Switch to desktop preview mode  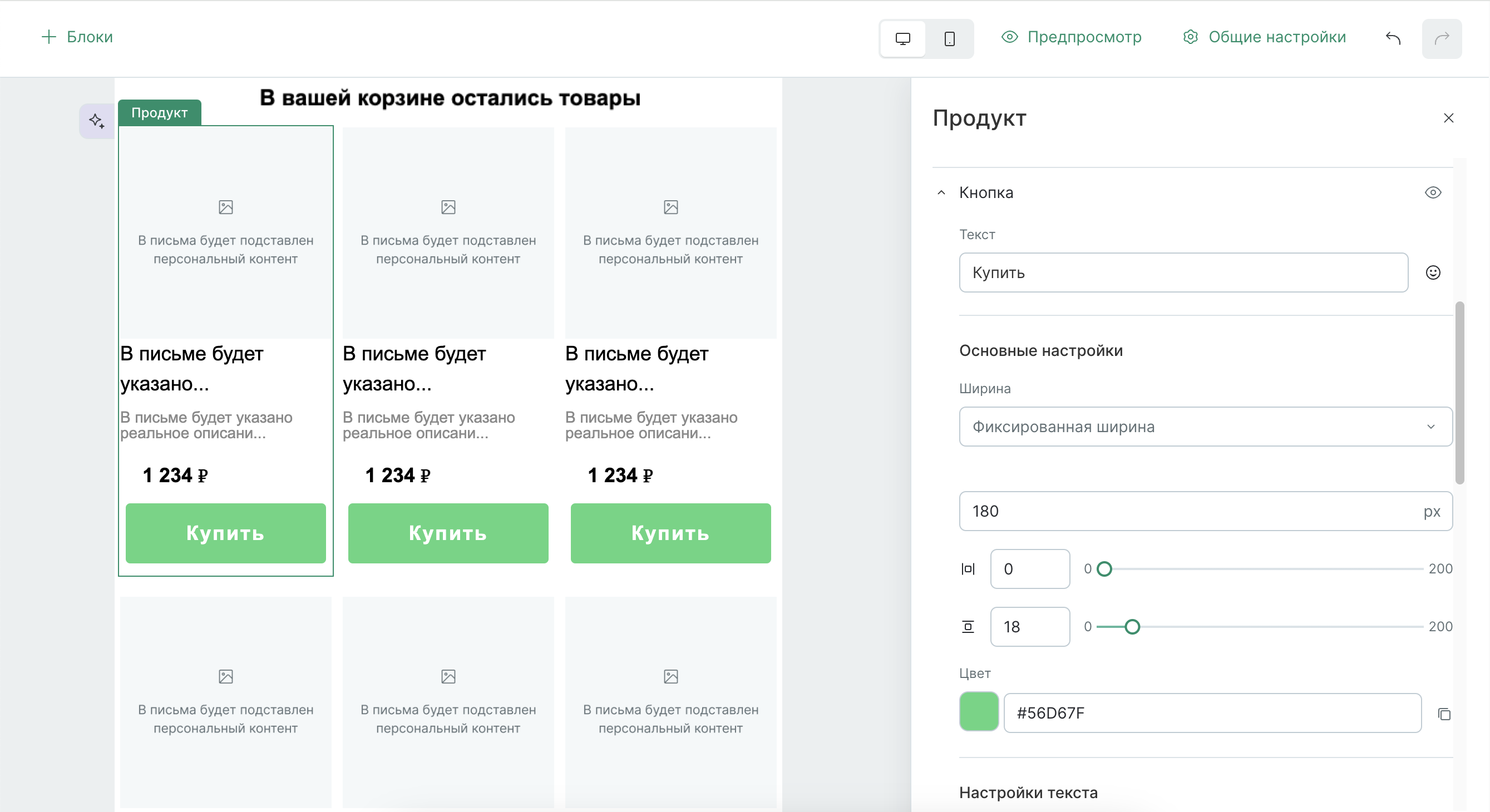pyautogui.click(x=902, y=38)
